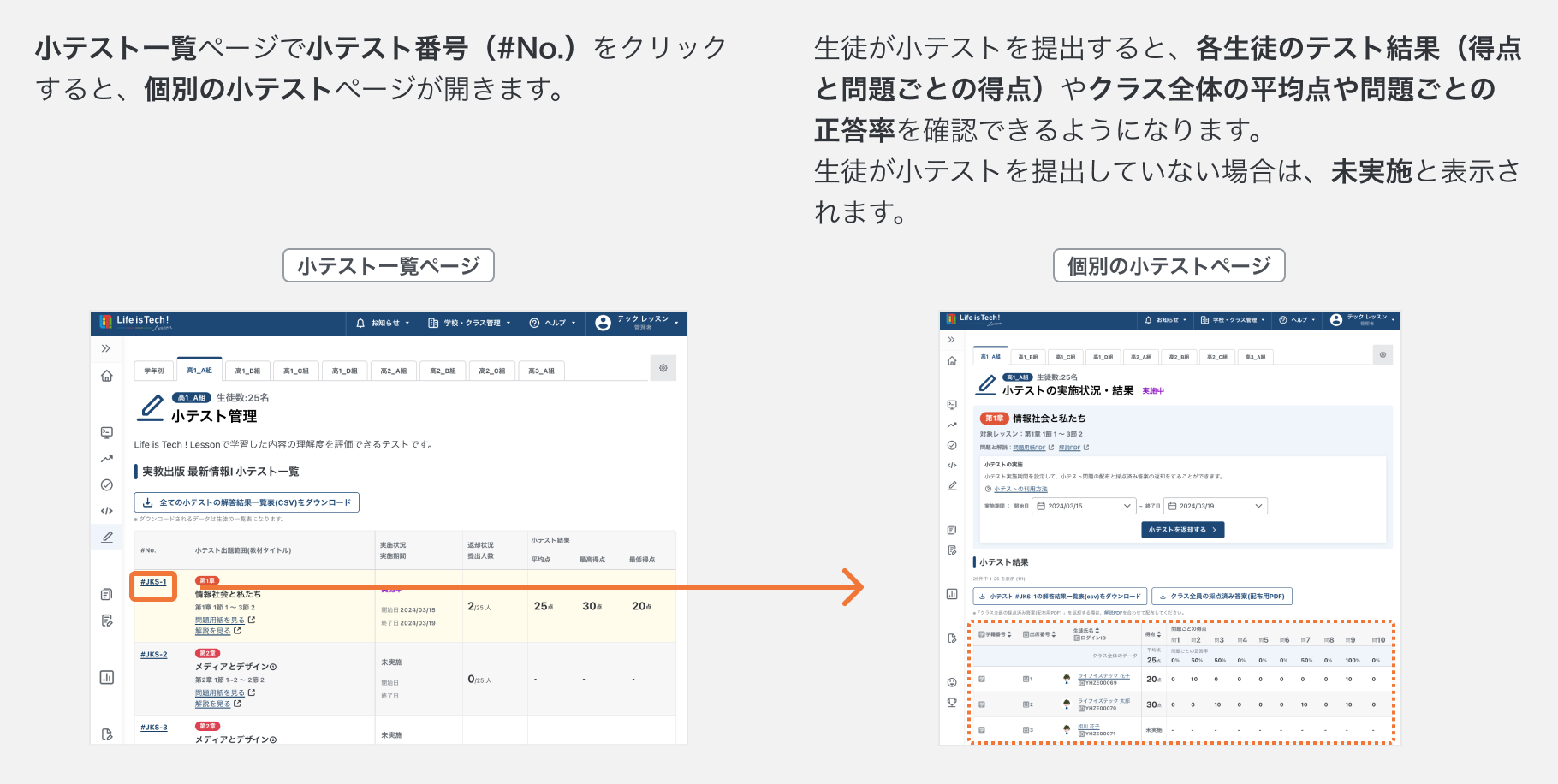
Task: Select 高3_A組 tab on list page
Action: click(541, 371)
